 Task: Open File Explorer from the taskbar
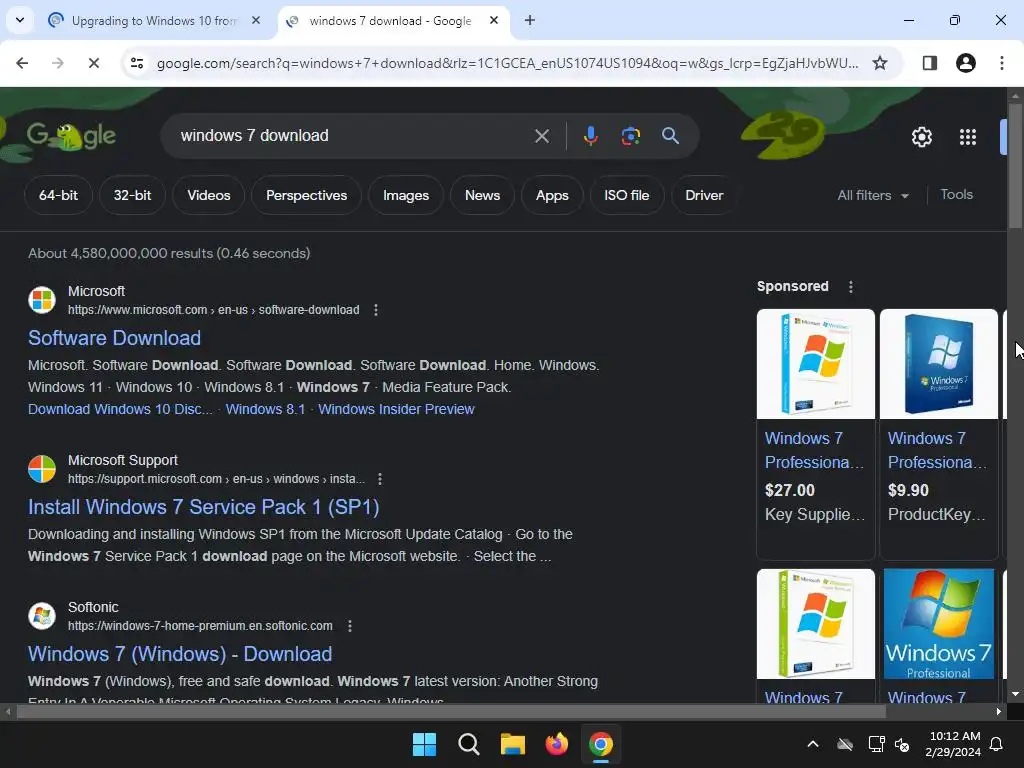click(x=513, y=744)
